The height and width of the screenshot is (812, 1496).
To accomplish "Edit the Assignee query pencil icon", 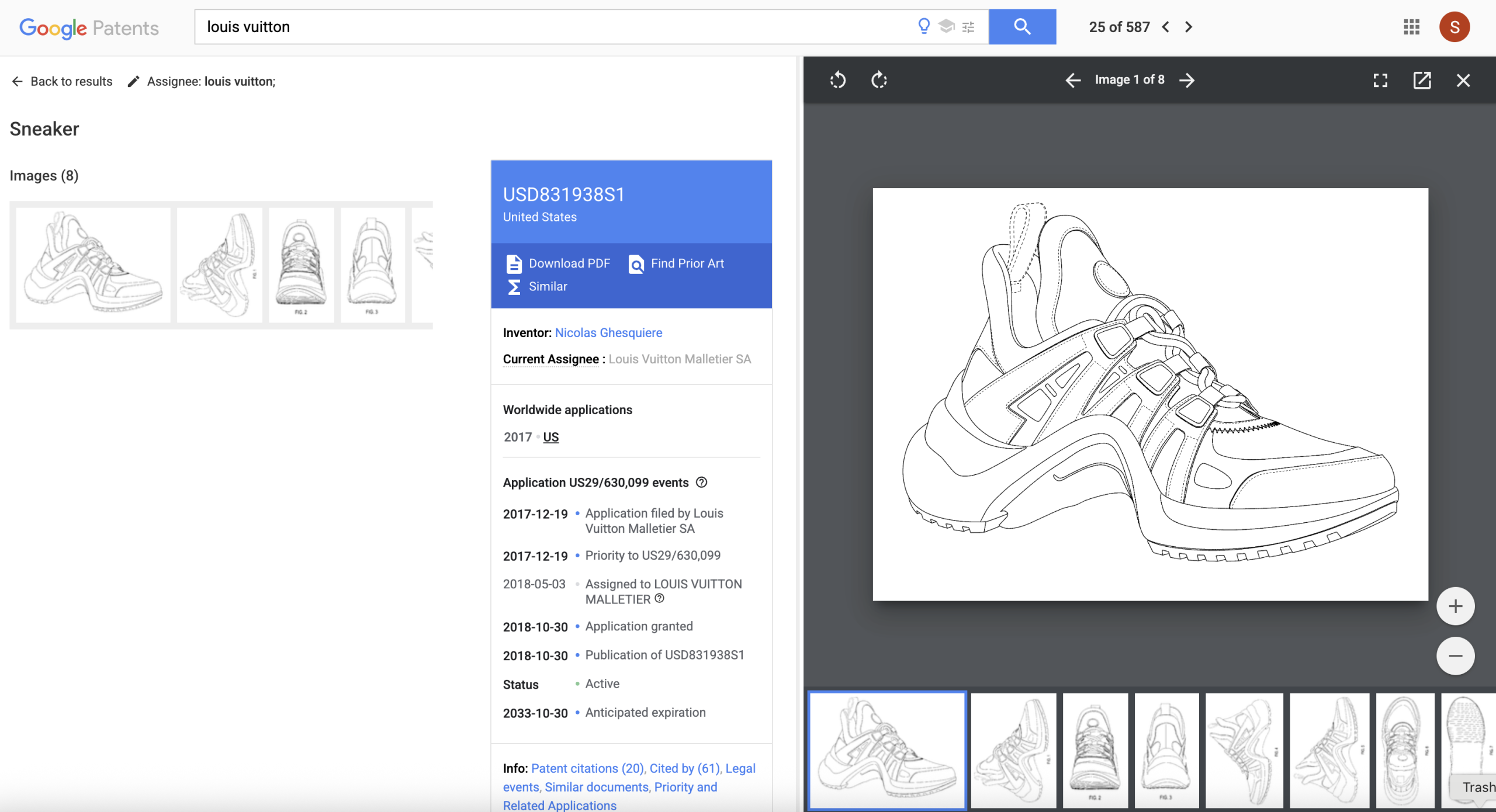I will pyautogui.click(x=133, y=81).
